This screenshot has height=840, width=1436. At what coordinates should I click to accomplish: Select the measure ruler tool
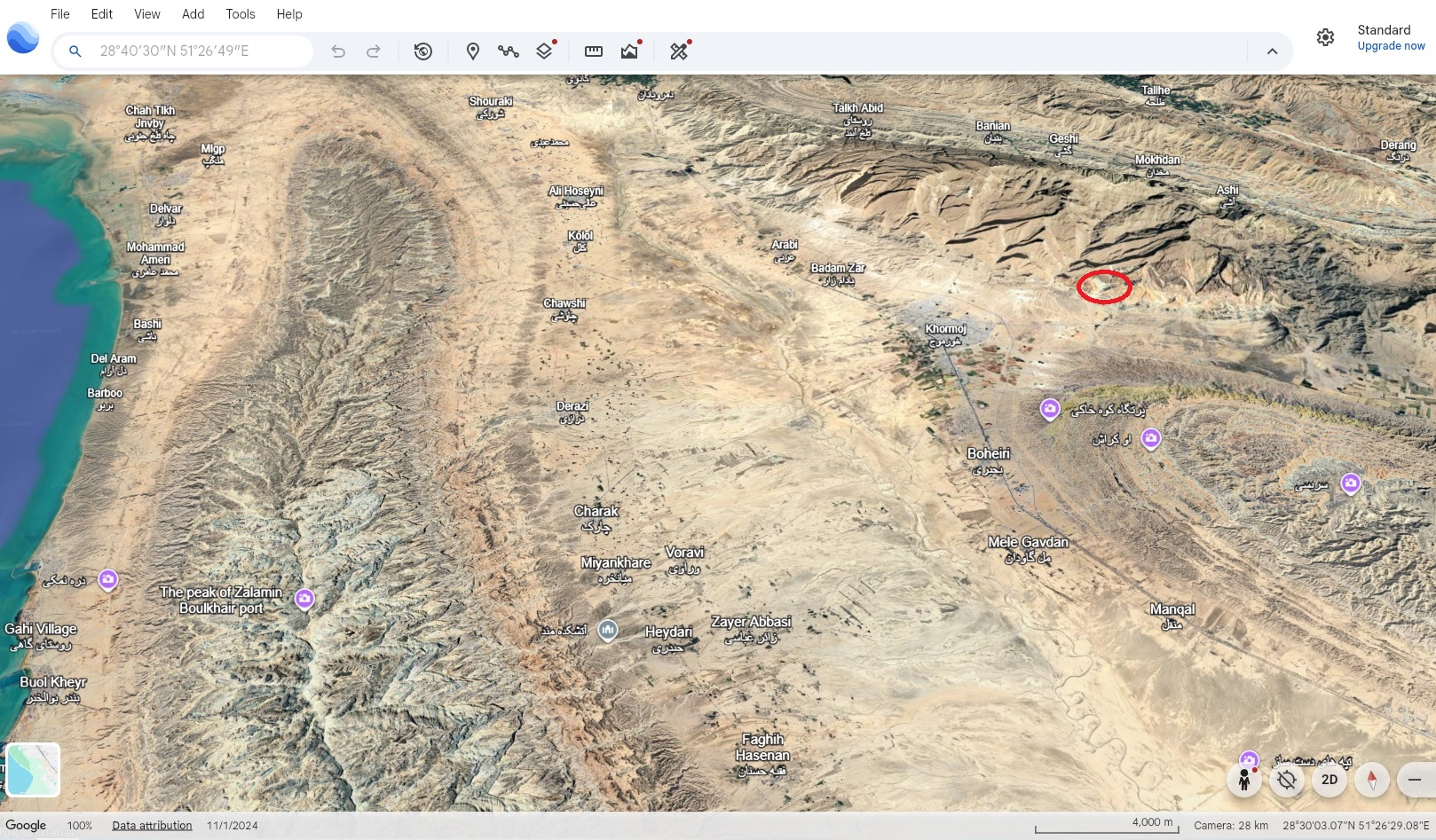pos(594,51)
